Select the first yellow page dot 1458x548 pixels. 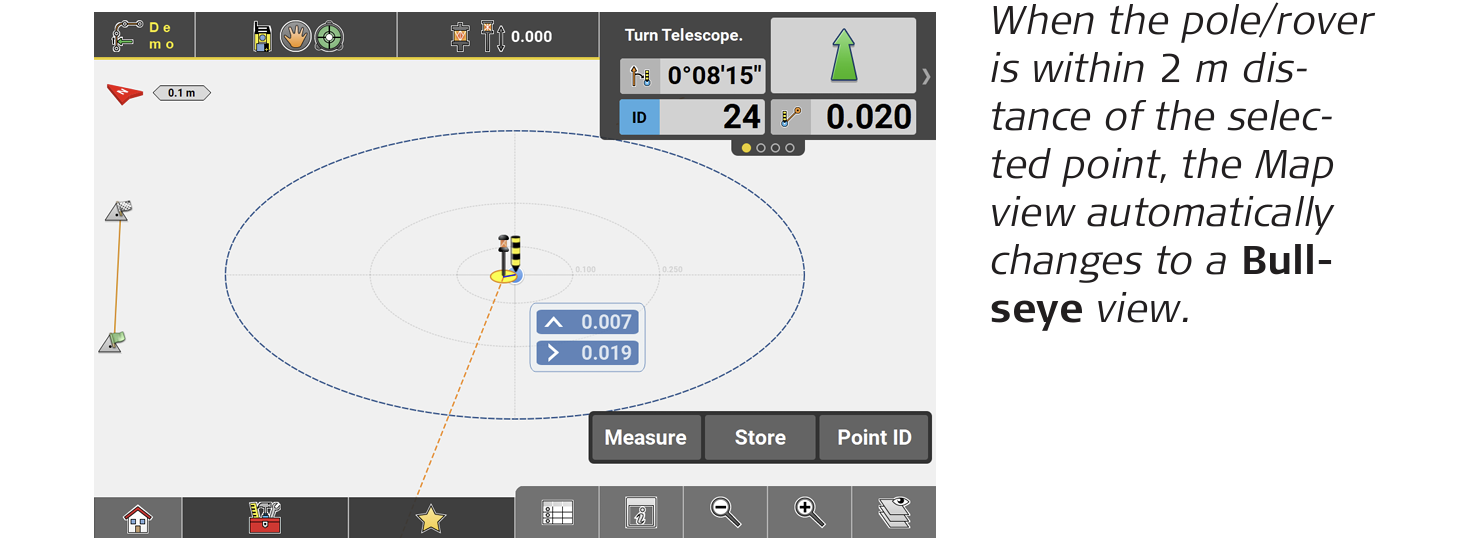click(x=747, y=148)
